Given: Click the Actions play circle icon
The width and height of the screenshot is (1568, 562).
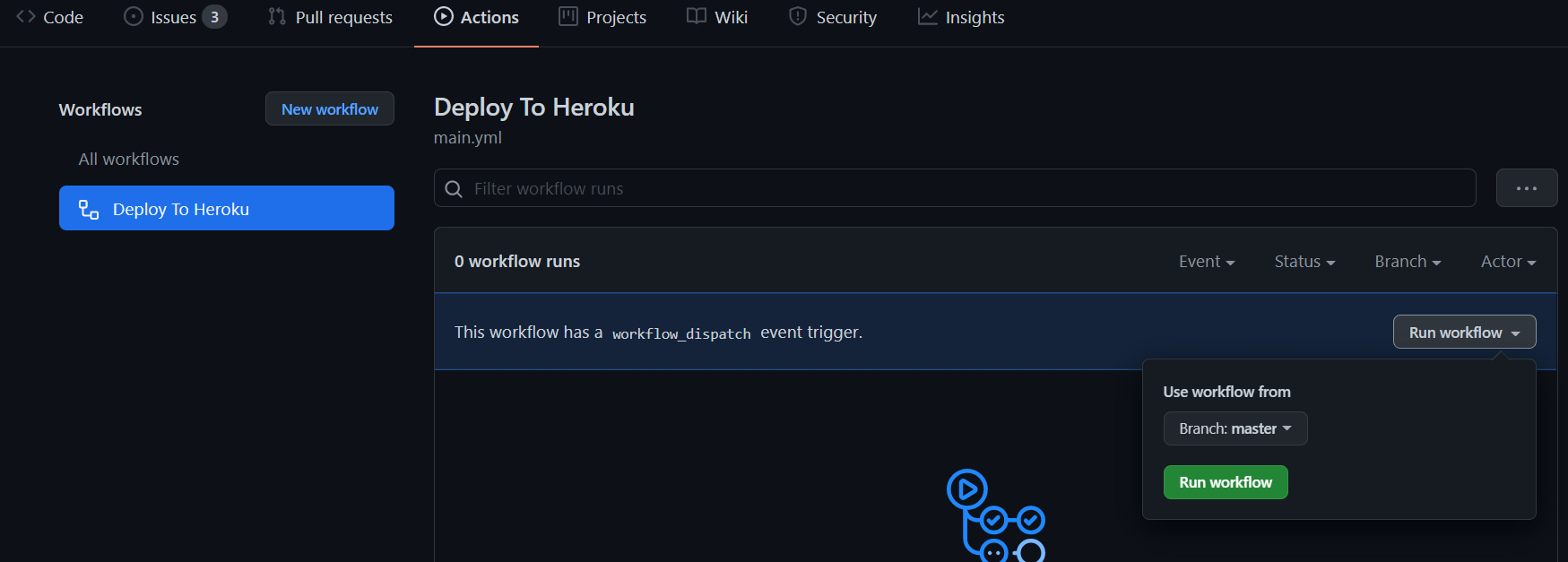Looking at the screenshot, I should click(x=444, y=16).
